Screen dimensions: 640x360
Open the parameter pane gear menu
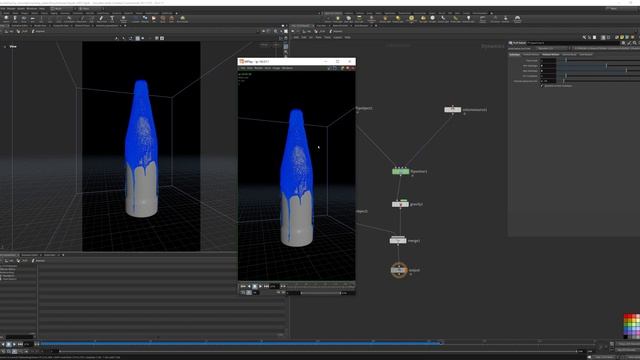tap(623, 42)
